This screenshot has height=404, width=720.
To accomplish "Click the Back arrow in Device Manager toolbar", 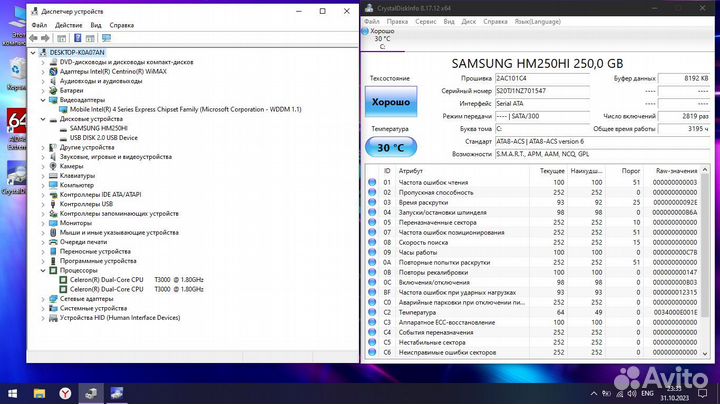I will 34,38.
